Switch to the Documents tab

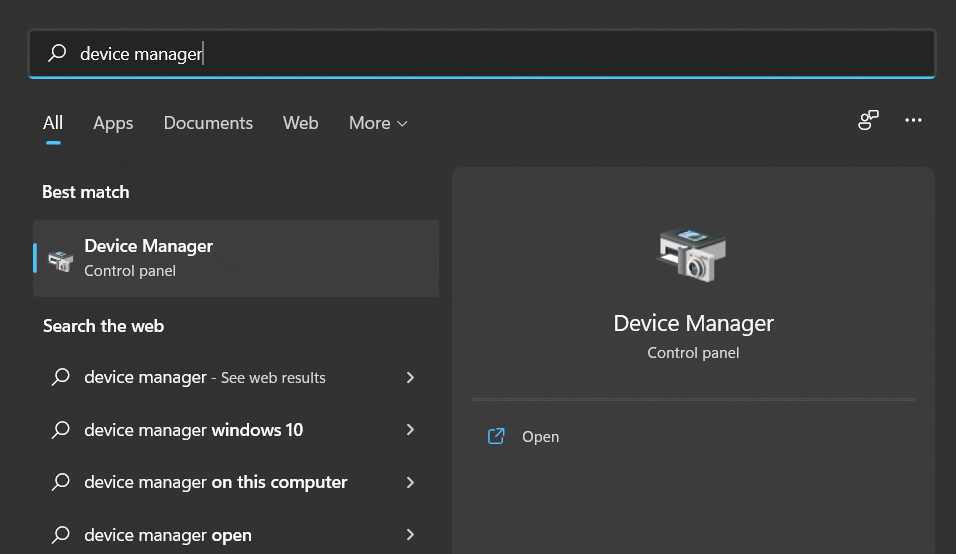tap(208, 123)
